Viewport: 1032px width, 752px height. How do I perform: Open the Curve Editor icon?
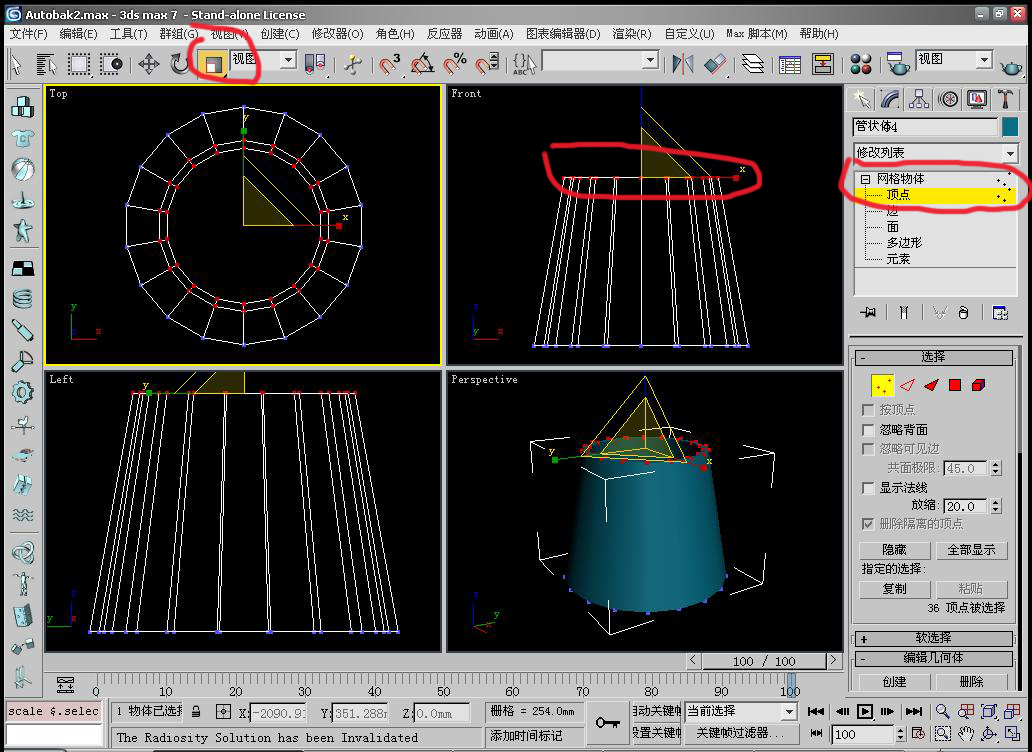click(x=790, y=64)
